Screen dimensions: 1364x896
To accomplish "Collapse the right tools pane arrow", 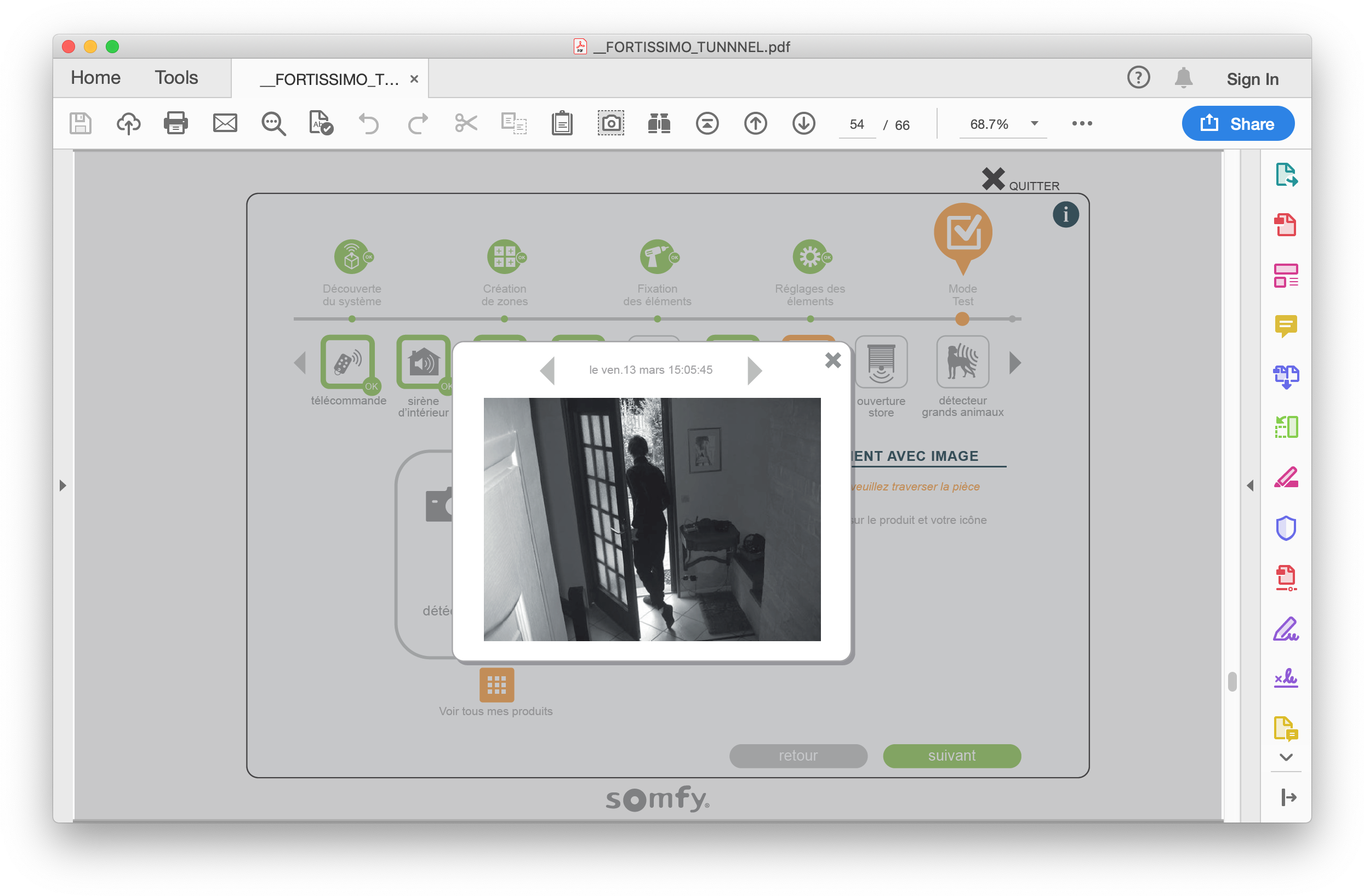I will [1250, 486].
